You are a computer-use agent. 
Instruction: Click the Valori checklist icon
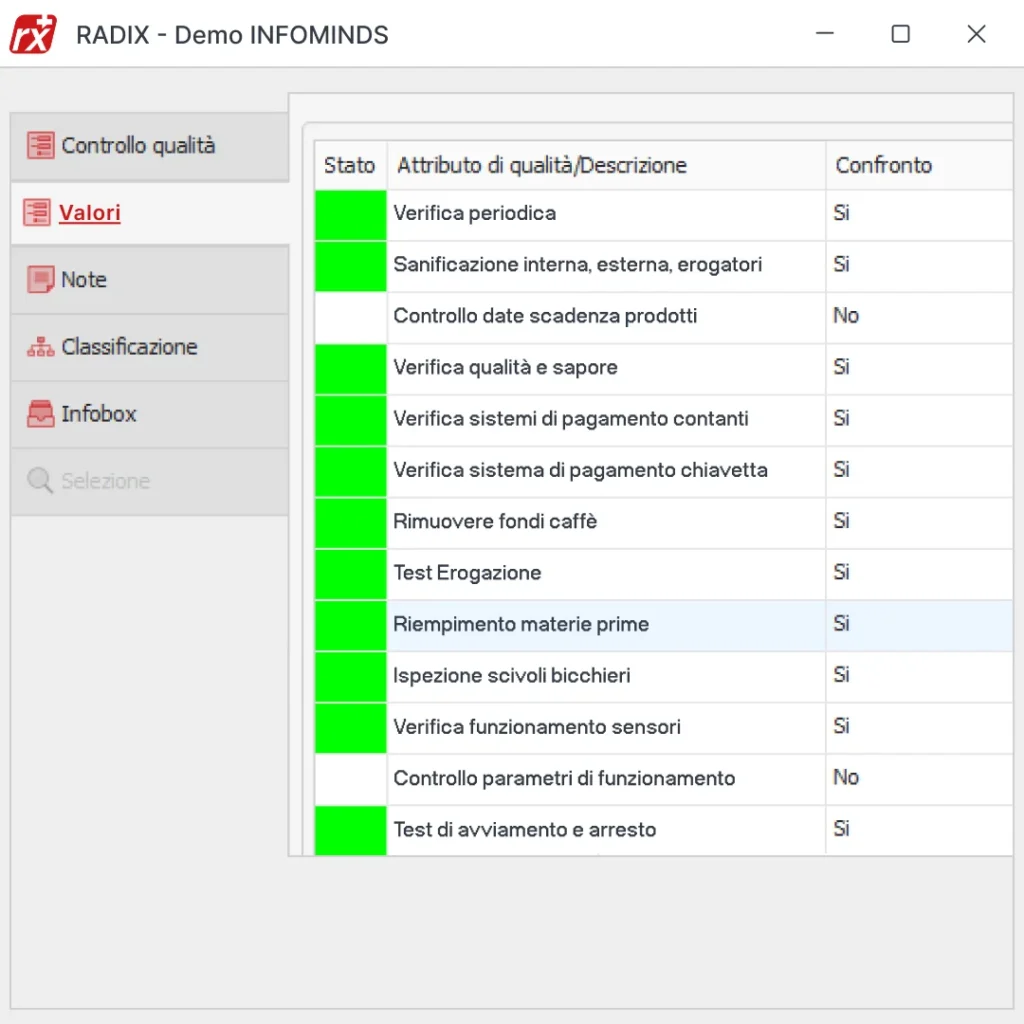point(40,212)
